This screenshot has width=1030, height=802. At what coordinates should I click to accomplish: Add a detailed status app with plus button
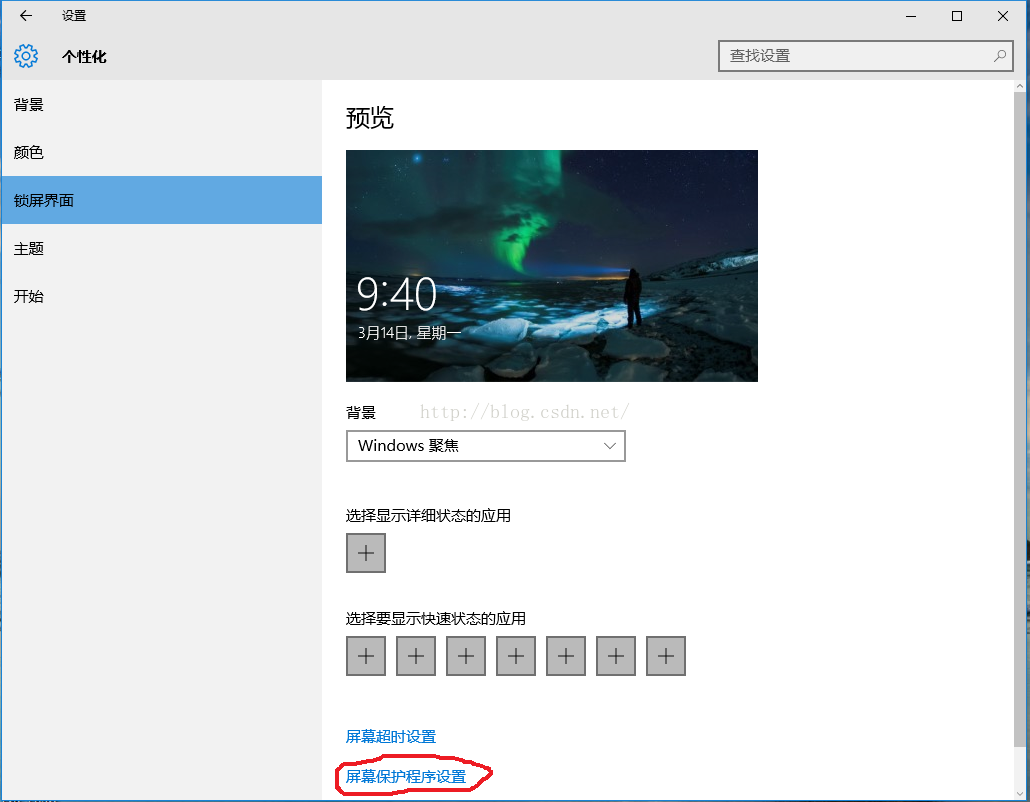(366, 553)
